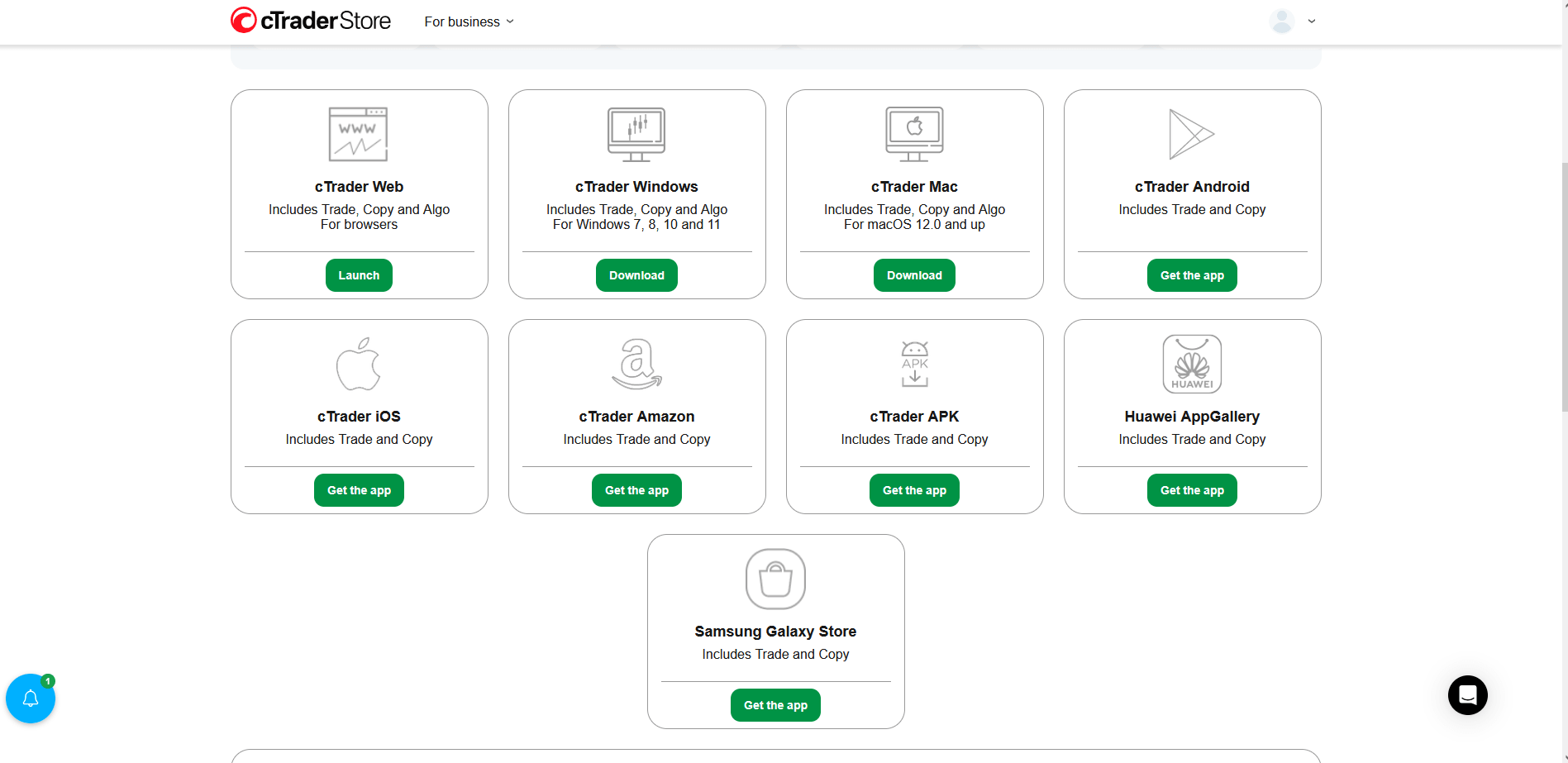
Task: Click the cTrader Web browser icon
Action: (x=358, y=134)
